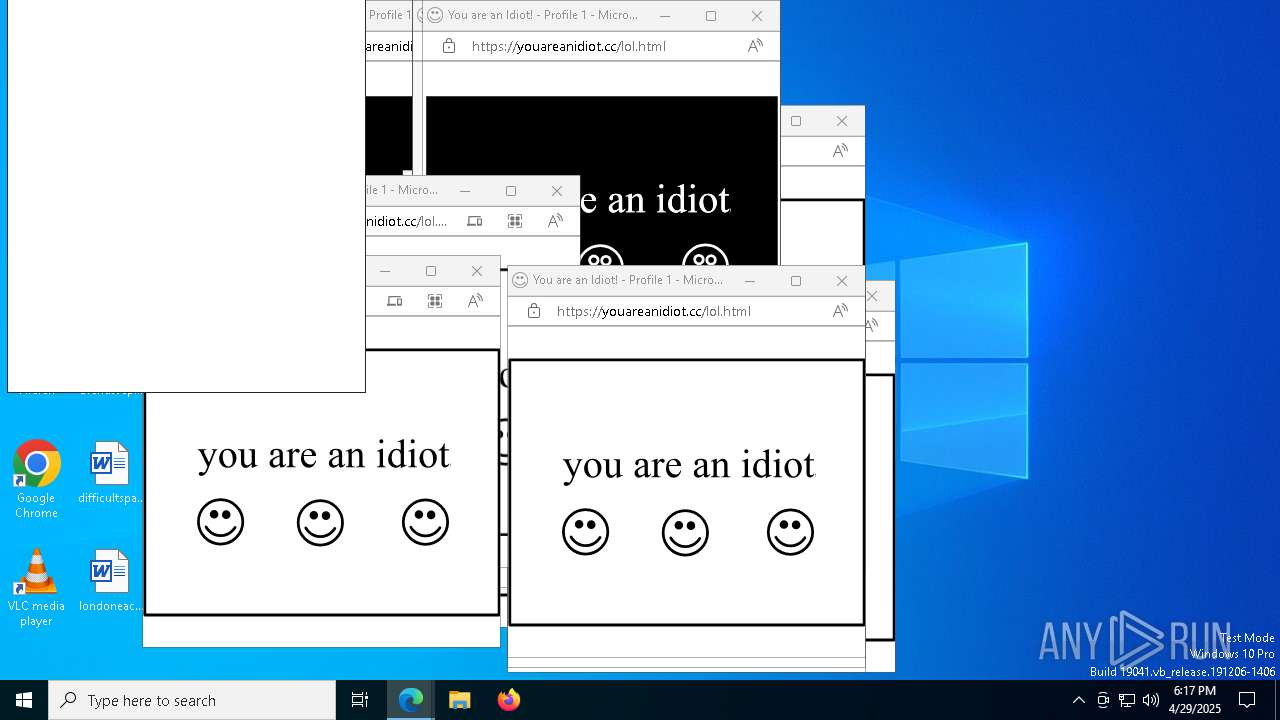The image size is (1280, 720).
Task: Click device icon in window above left idiot page
Action: coord(395,301)
